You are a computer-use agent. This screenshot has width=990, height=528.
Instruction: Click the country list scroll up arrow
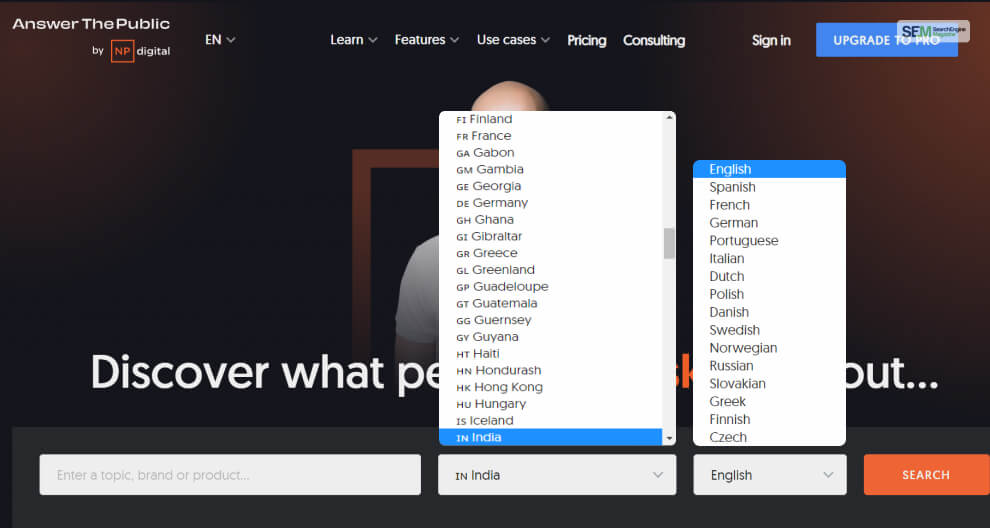coord(669,119)
